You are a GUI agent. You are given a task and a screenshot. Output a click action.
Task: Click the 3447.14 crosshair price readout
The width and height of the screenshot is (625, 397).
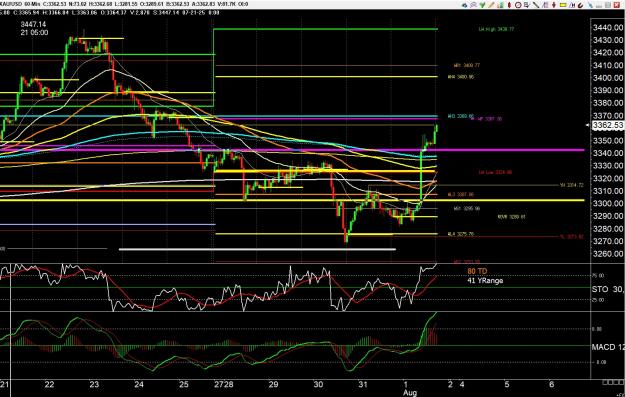pyautogui.click(x=33, y=24)
